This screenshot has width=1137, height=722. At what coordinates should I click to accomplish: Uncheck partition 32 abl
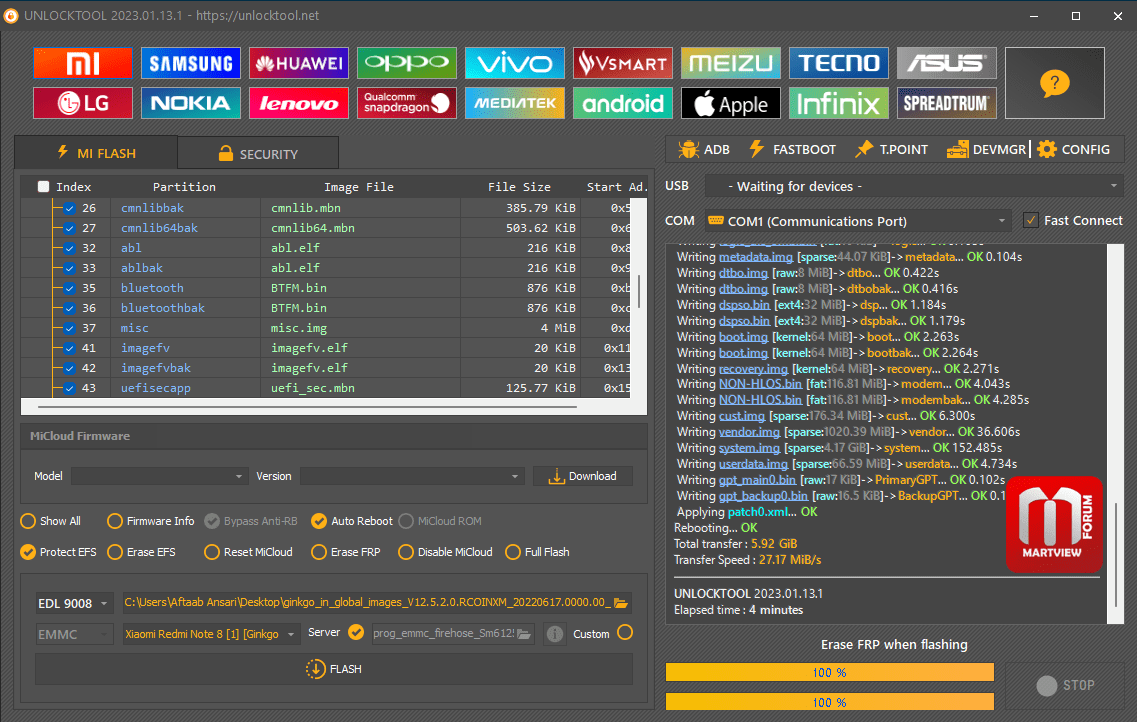(70, 248)
